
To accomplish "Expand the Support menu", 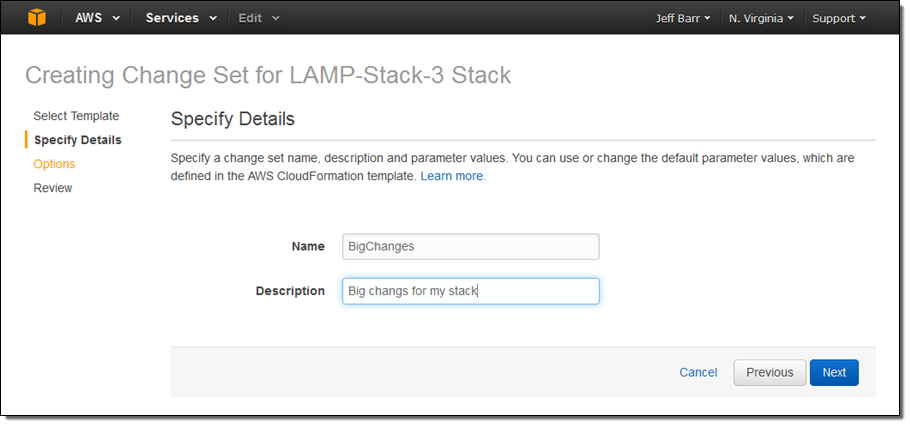I will [x=838, y=18].
